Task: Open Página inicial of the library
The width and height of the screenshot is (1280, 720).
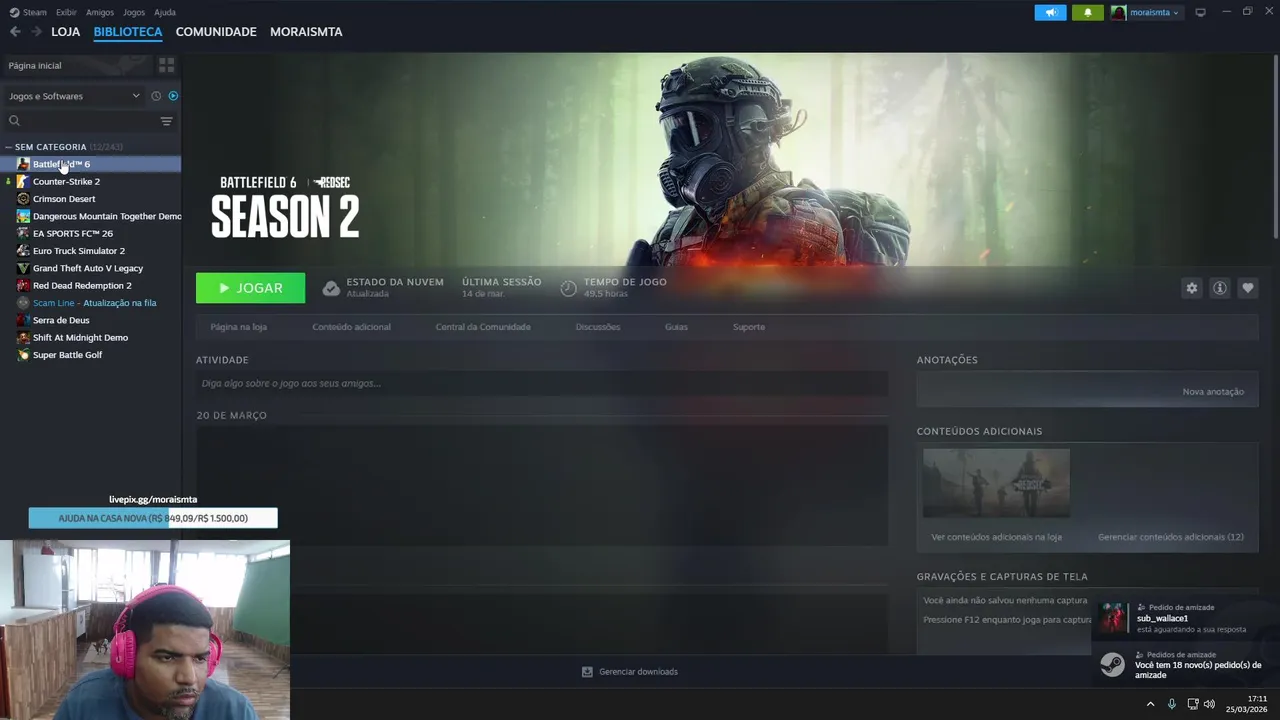Action: (78, 65)
